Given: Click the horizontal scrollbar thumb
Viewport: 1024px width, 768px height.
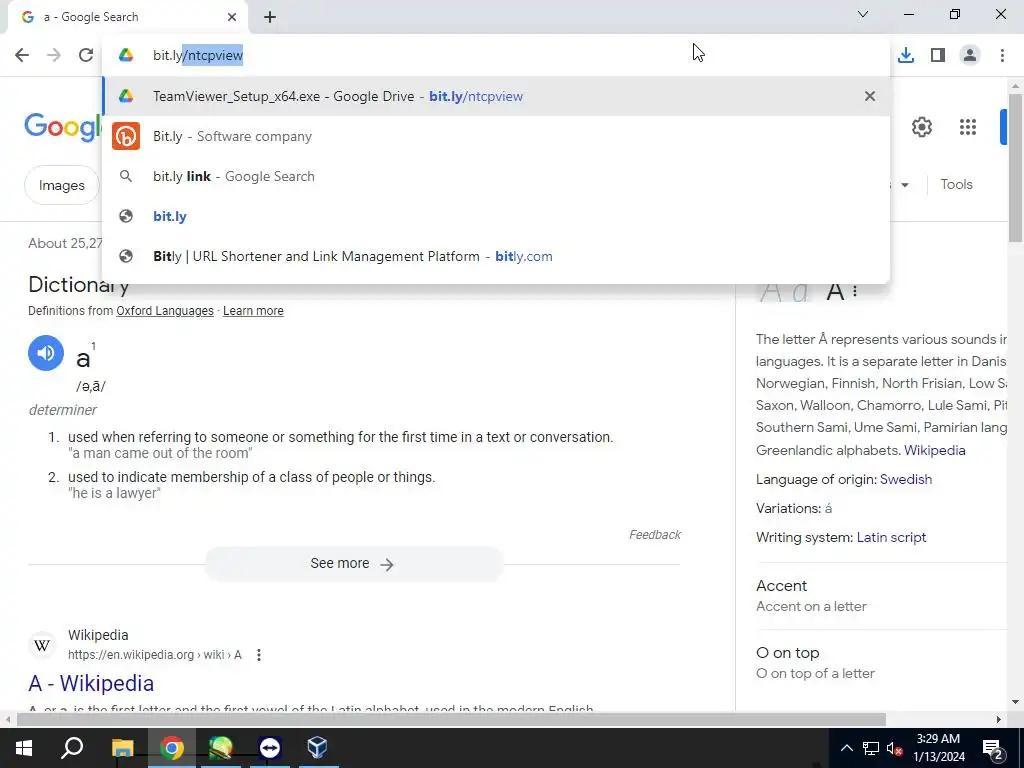Looking at the screenshot, I should [x=451, y=720].
